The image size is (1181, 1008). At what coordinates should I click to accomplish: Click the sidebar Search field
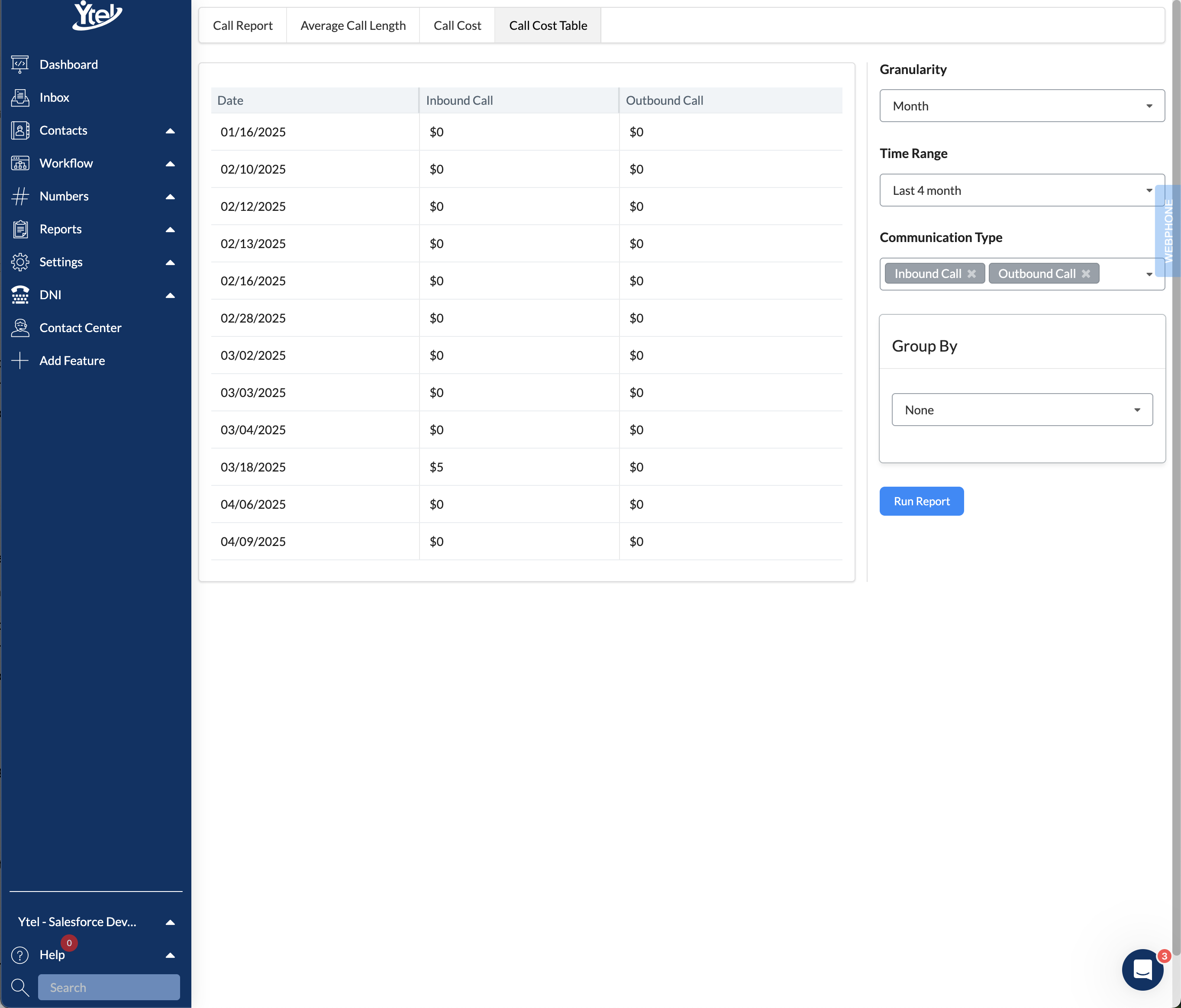coord(109,987)
